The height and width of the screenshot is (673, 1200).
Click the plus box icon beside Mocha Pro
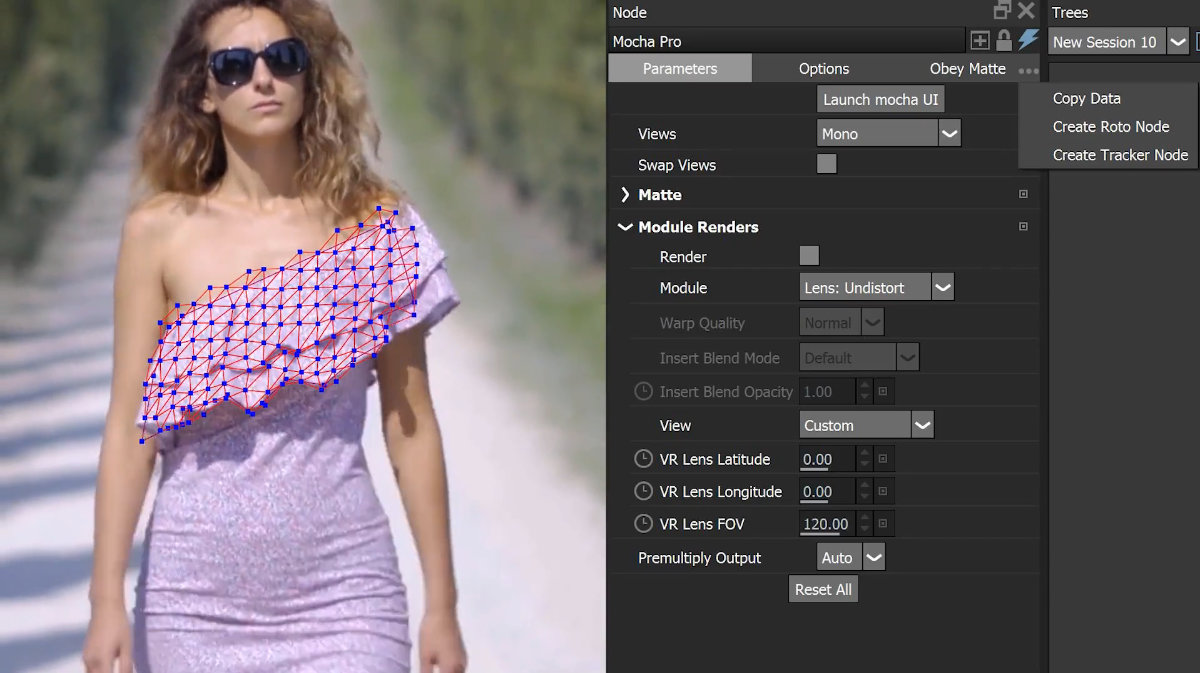(980, 41)
